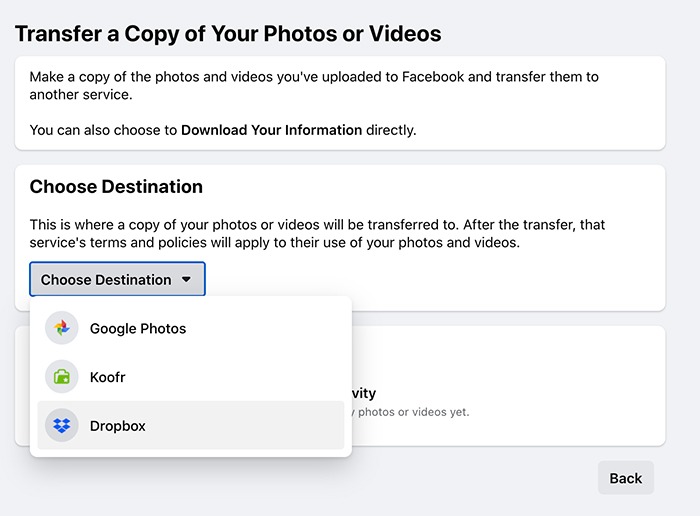Click the Transfer a Copy page heading

(x=228, y=33)
